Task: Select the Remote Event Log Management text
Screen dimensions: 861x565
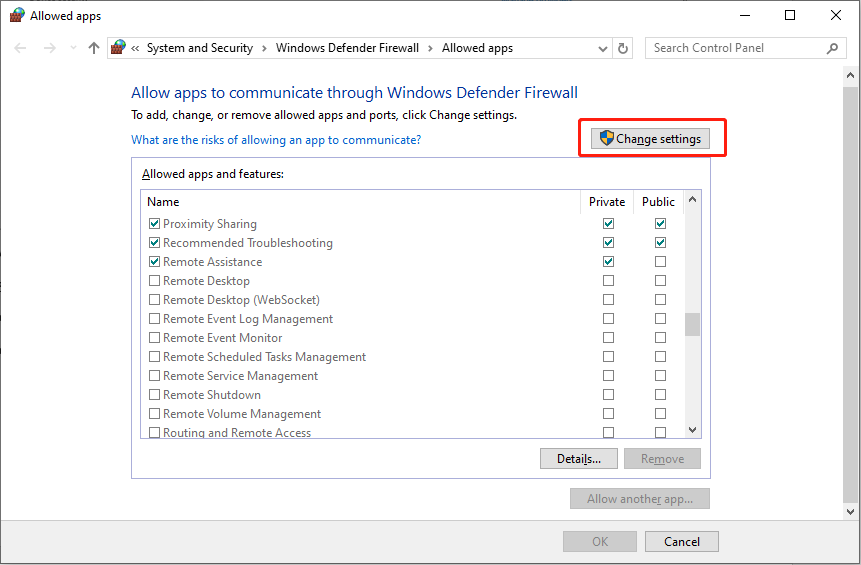Action: tap(248, 319)
